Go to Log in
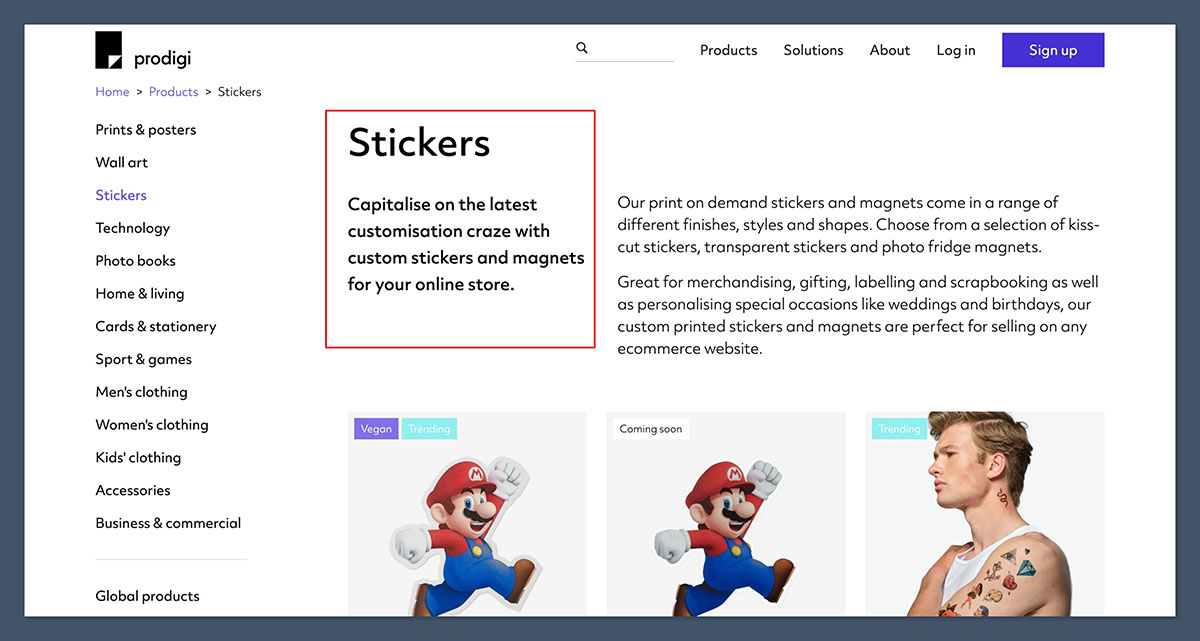 coord(956,50)
